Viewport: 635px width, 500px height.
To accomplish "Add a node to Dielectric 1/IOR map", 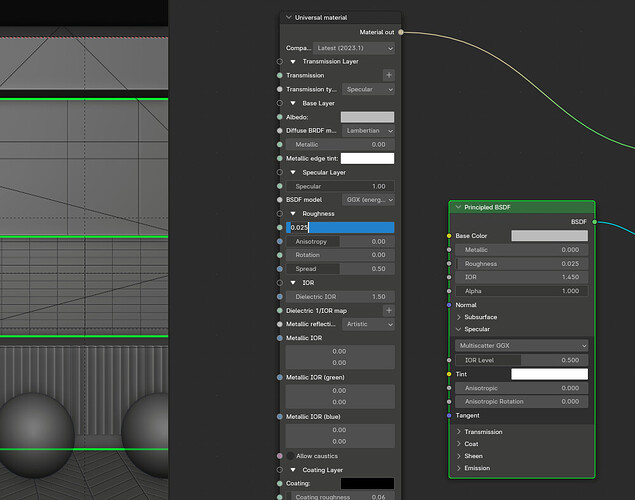I will [x=389, y=311].
